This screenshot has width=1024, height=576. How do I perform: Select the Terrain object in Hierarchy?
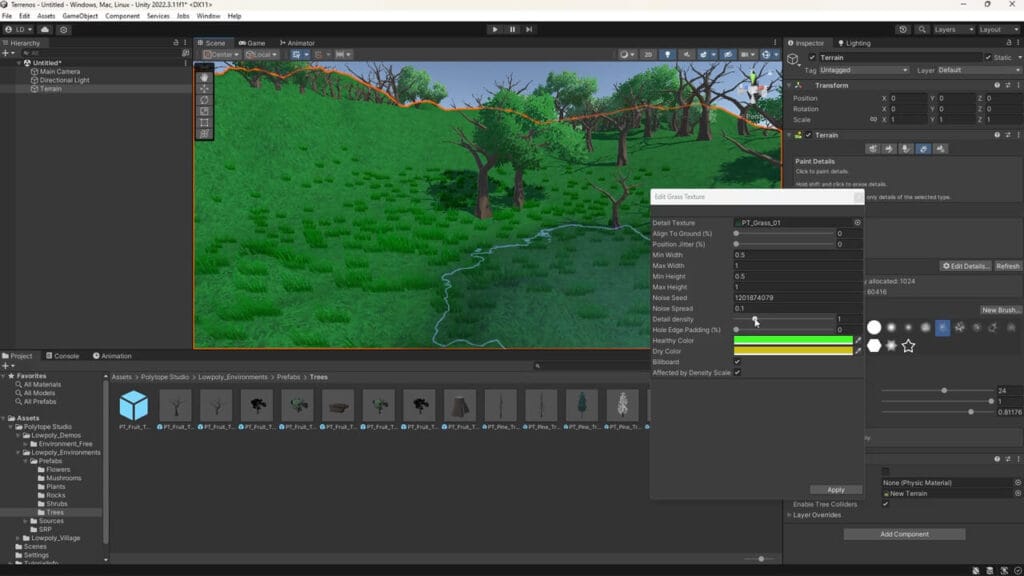[52, 89]
